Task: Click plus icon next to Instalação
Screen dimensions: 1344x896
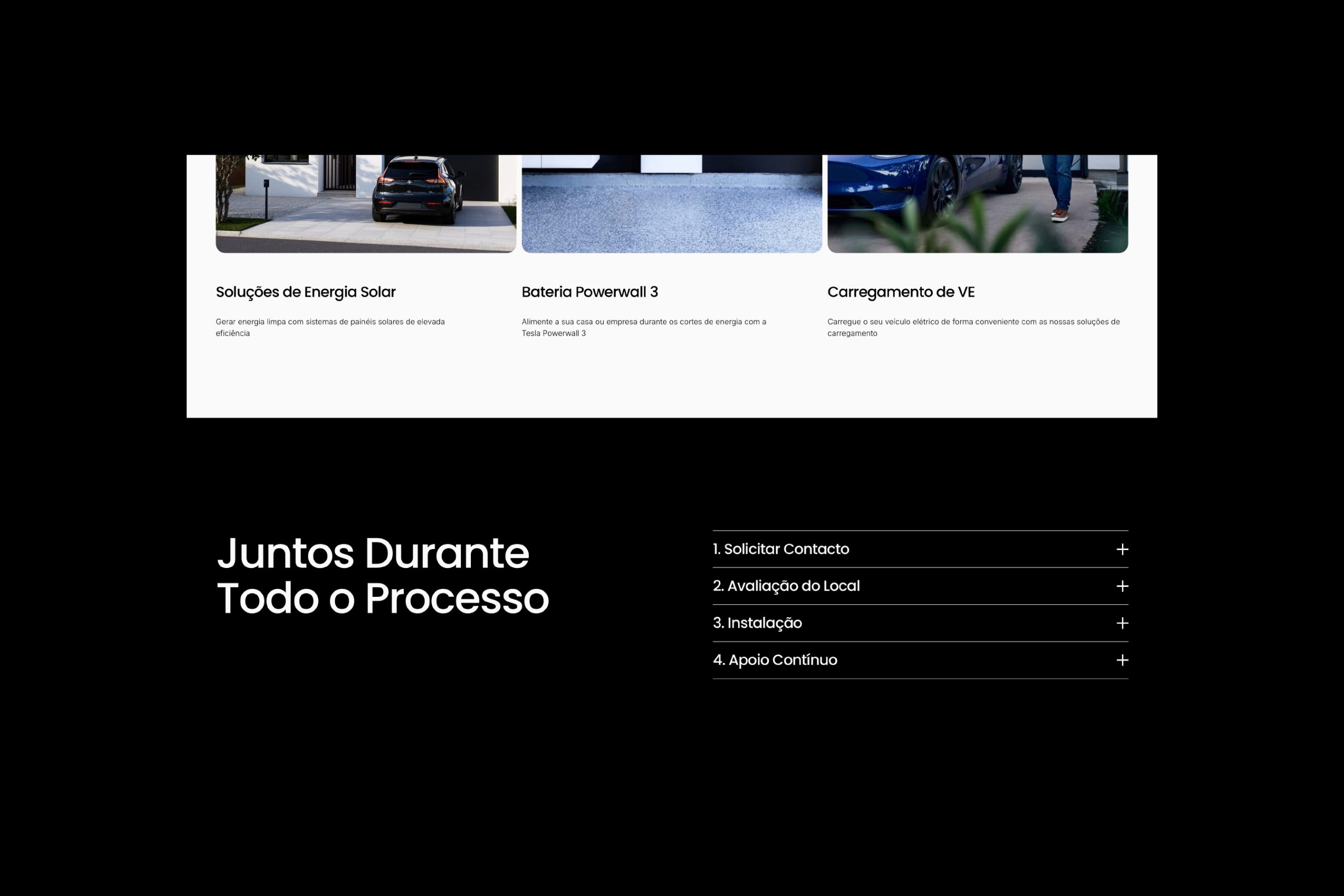Action: point(1122,623)
